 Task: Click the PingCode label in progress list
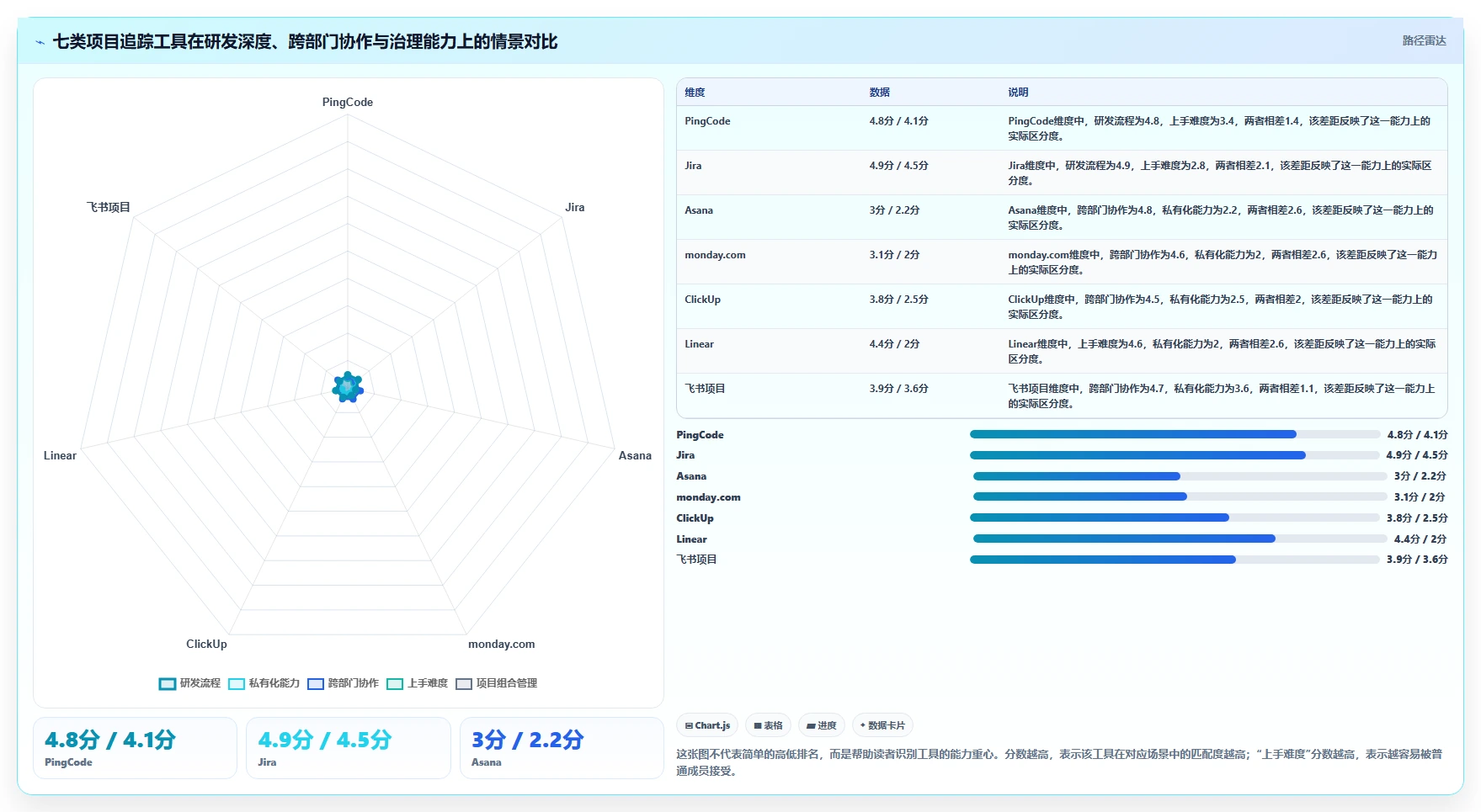pos(700,435)
